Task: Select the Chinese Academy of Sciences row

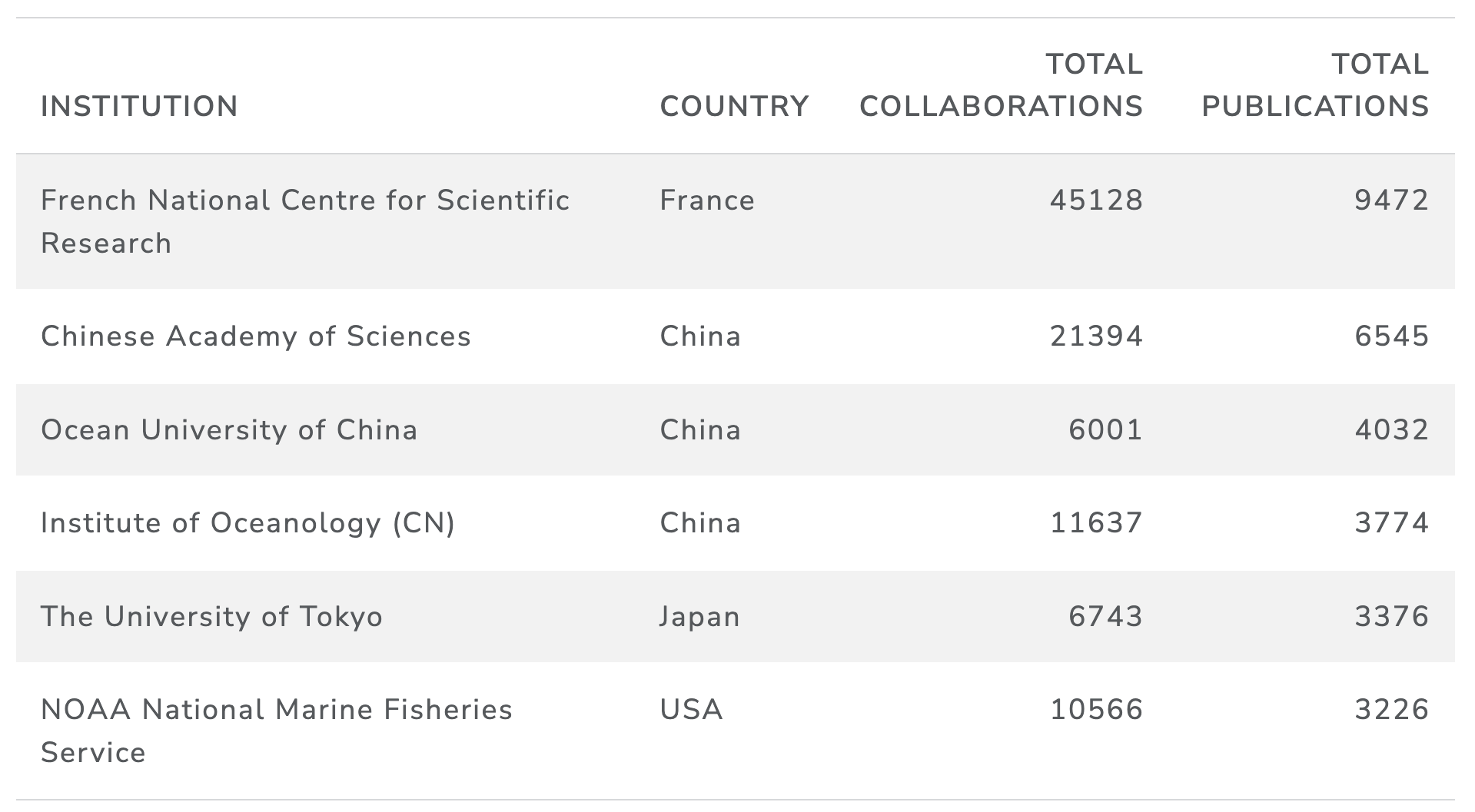Action: (x=736, y=336)
